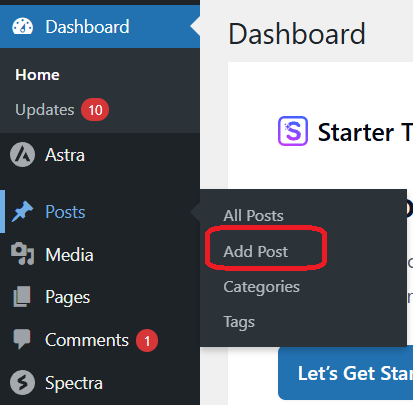Screen dimensions: 413x405
Task: Click the Dashboard gauge icon
Action: 23,27
